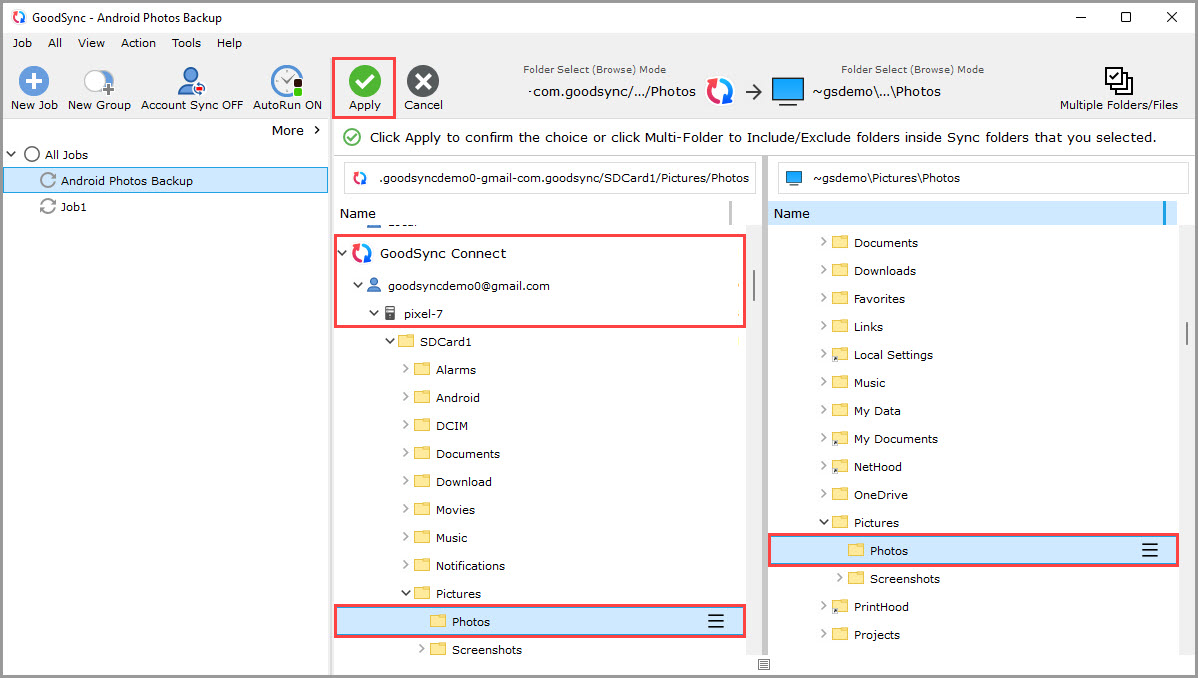Click the DCIM folder icon

point(422,425)
